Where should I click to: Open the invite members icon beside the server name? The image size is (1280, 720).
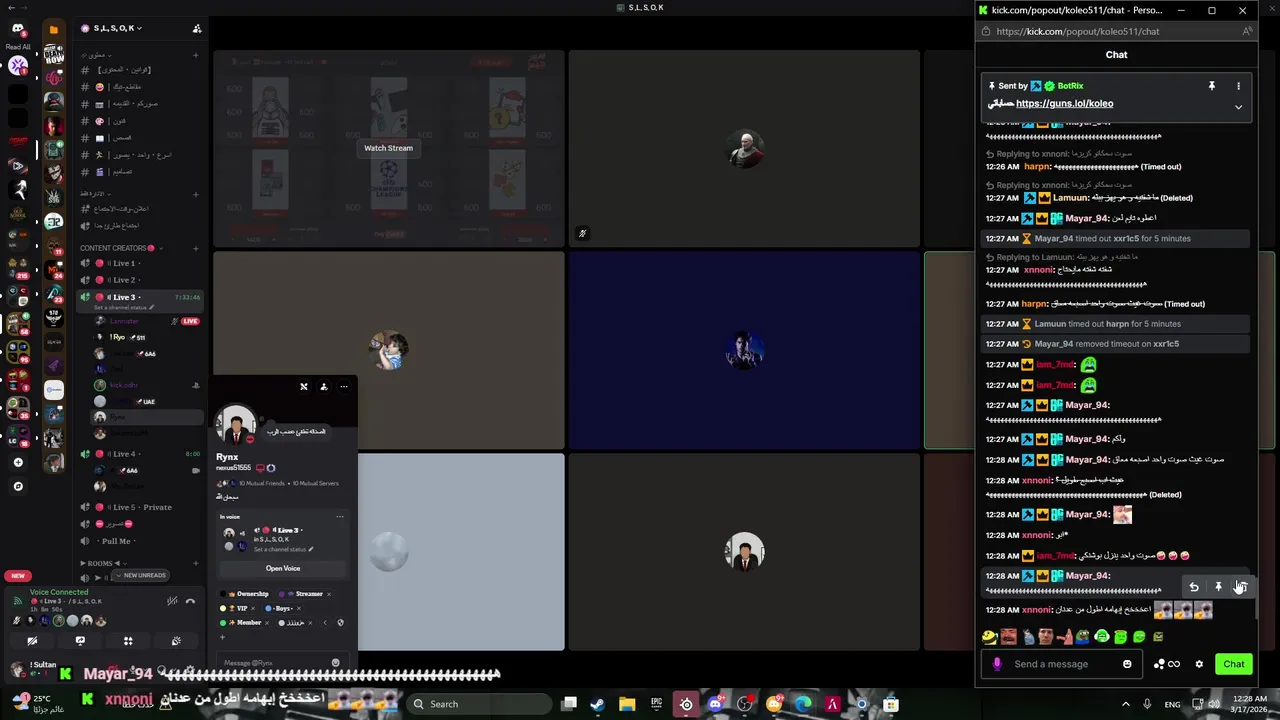197,28
